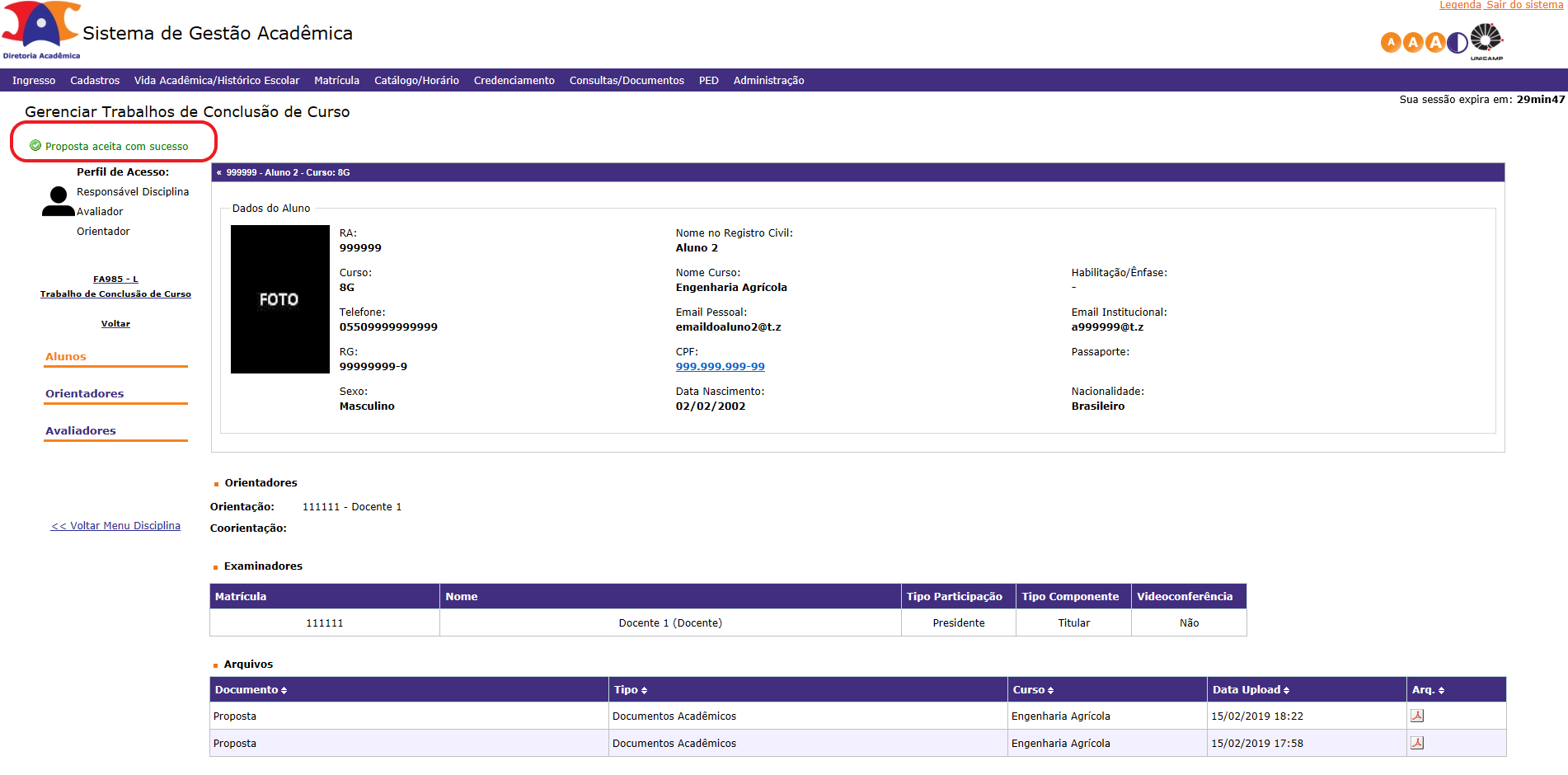This screenshot has height=775, width=1568.
Task: Set the smallest font size A icon
Action: click(1391, 42)
